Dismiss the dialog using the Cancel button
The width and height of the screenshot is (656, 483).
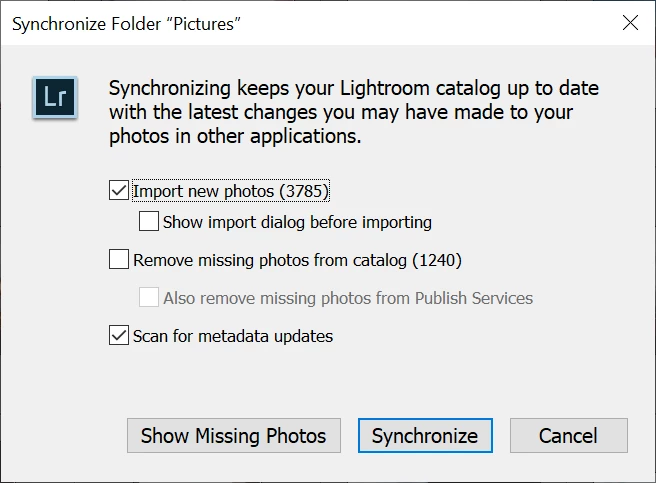[x=568, y=436]
